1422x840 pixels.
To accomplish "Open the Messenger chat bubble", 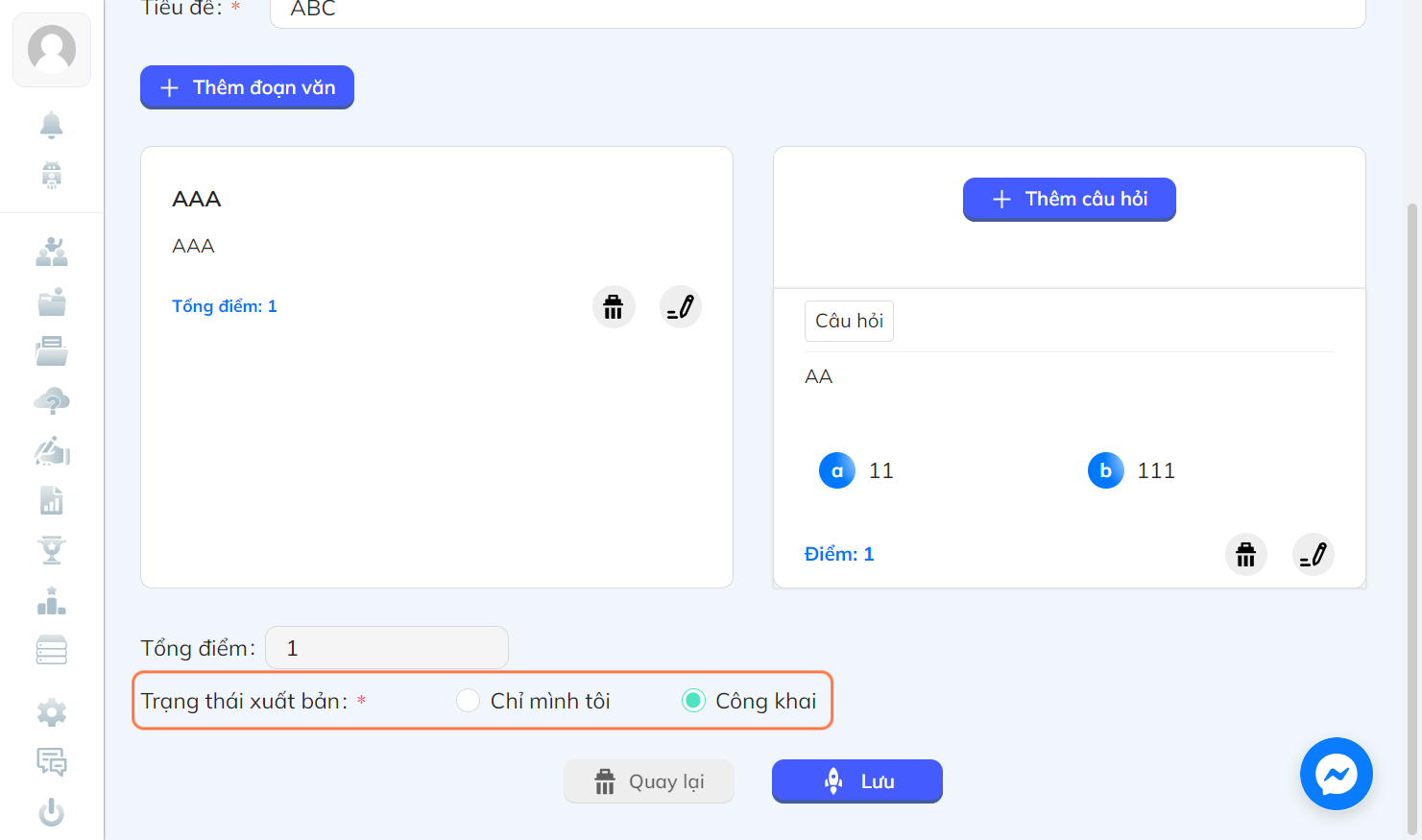I will pos(1337,774).
